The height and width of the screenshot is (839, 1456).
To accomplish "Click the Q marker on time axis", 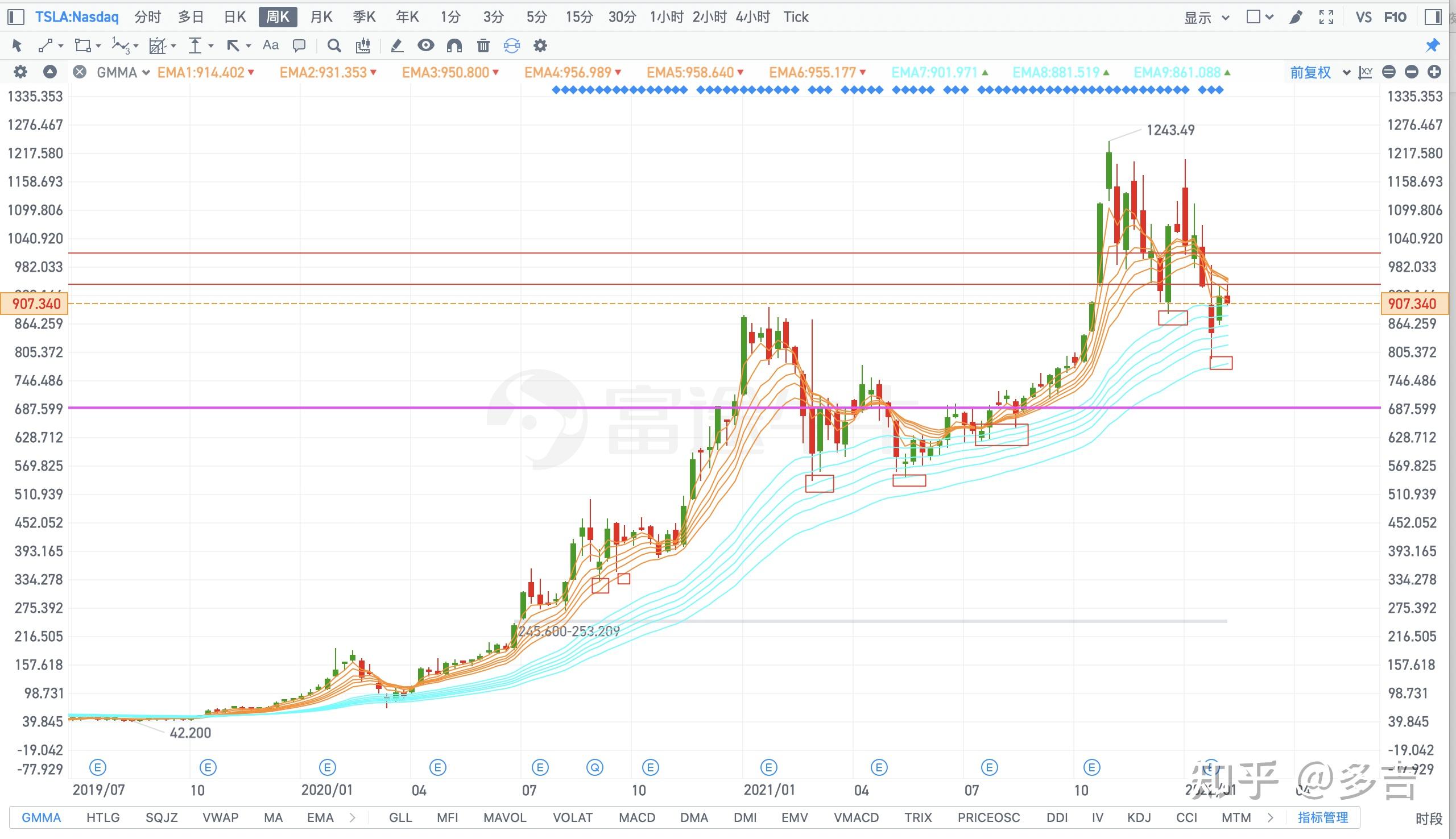I will [x=595, y=767].
